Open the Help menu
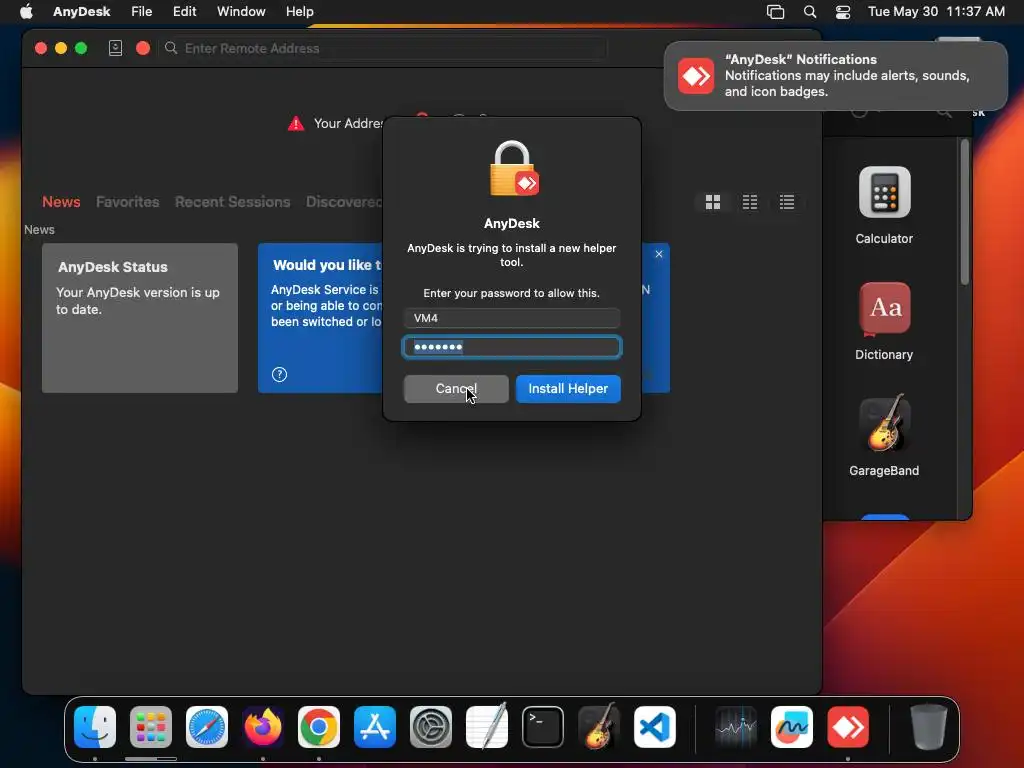1024x768 pixels. pos(300,12)
